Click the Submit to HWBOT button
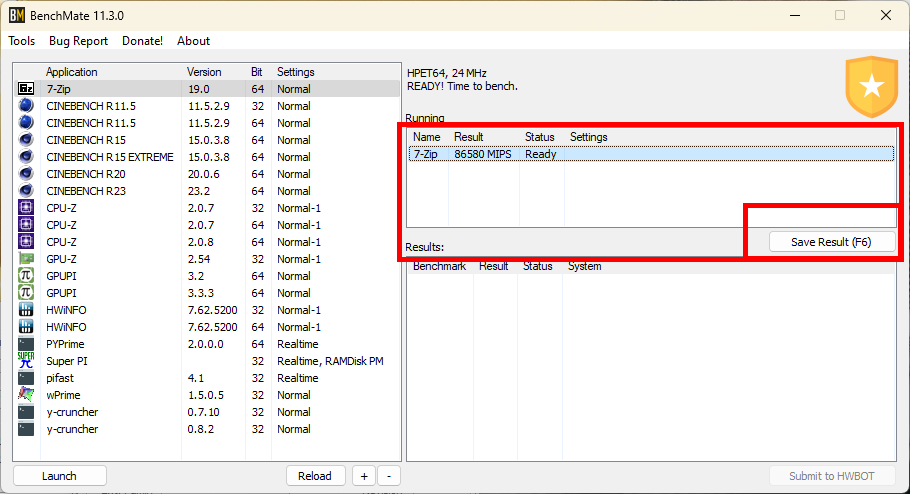 point(832,476)
